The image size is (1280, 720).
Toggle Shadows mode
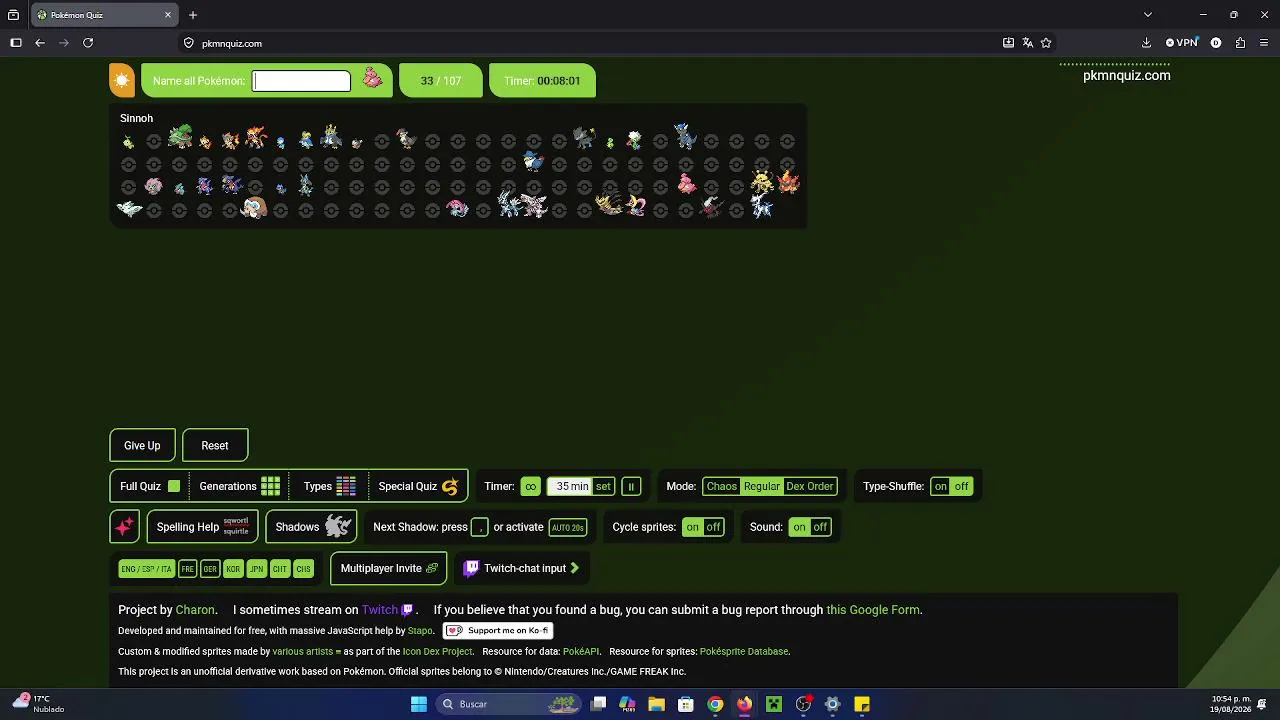point(311,527)
